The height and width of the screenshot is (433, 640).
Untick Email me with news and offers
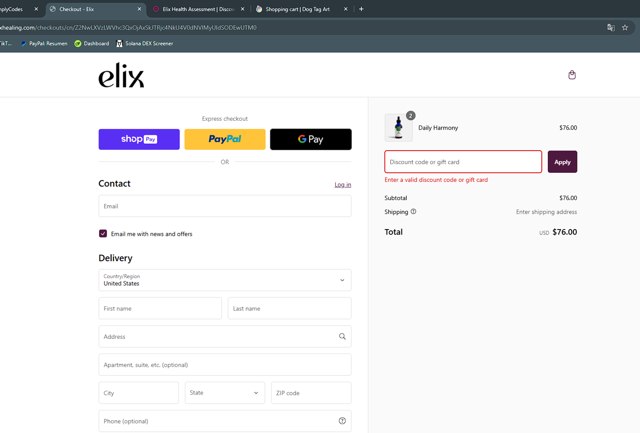[103, 233]
